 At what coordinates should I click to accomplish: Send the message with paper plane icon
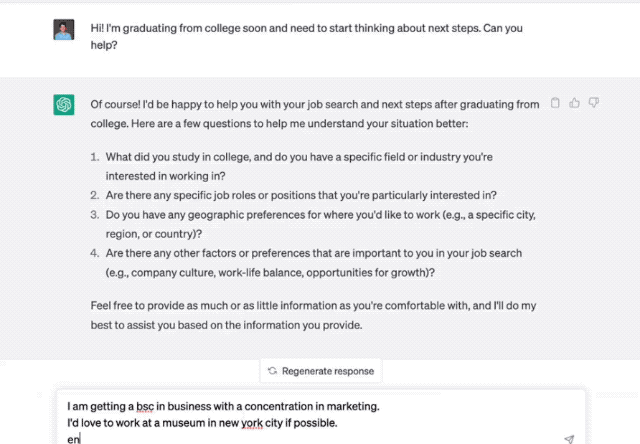point(569,439)
